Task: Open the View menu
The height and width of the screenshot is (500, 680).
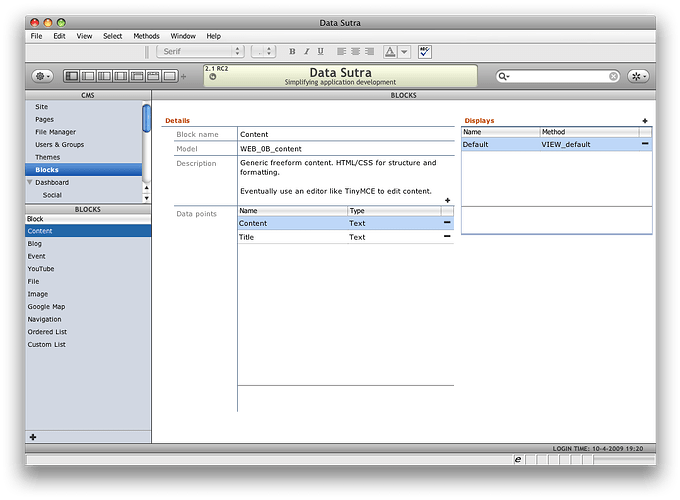Action: [84, 36]
